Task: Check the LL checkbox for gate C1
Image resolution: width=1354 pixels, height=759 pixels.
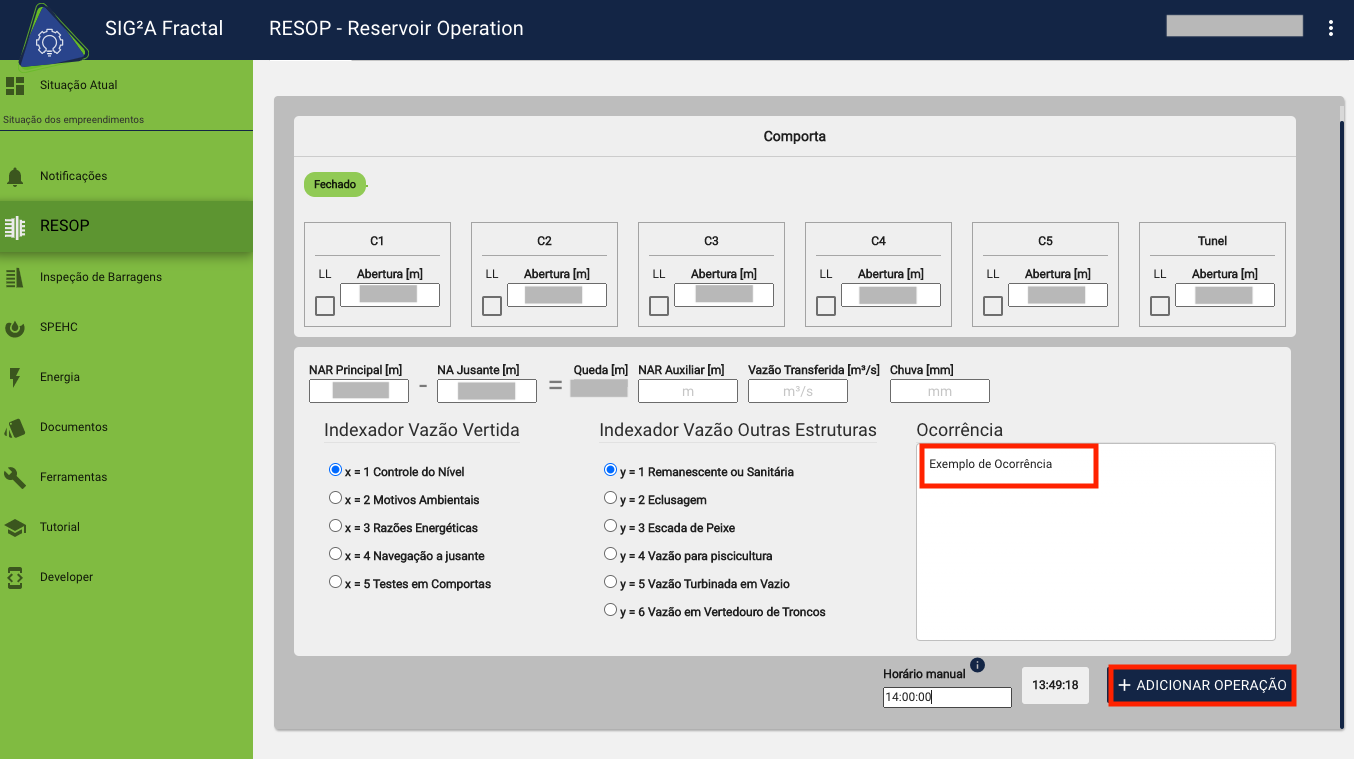Action: point(325,306)
